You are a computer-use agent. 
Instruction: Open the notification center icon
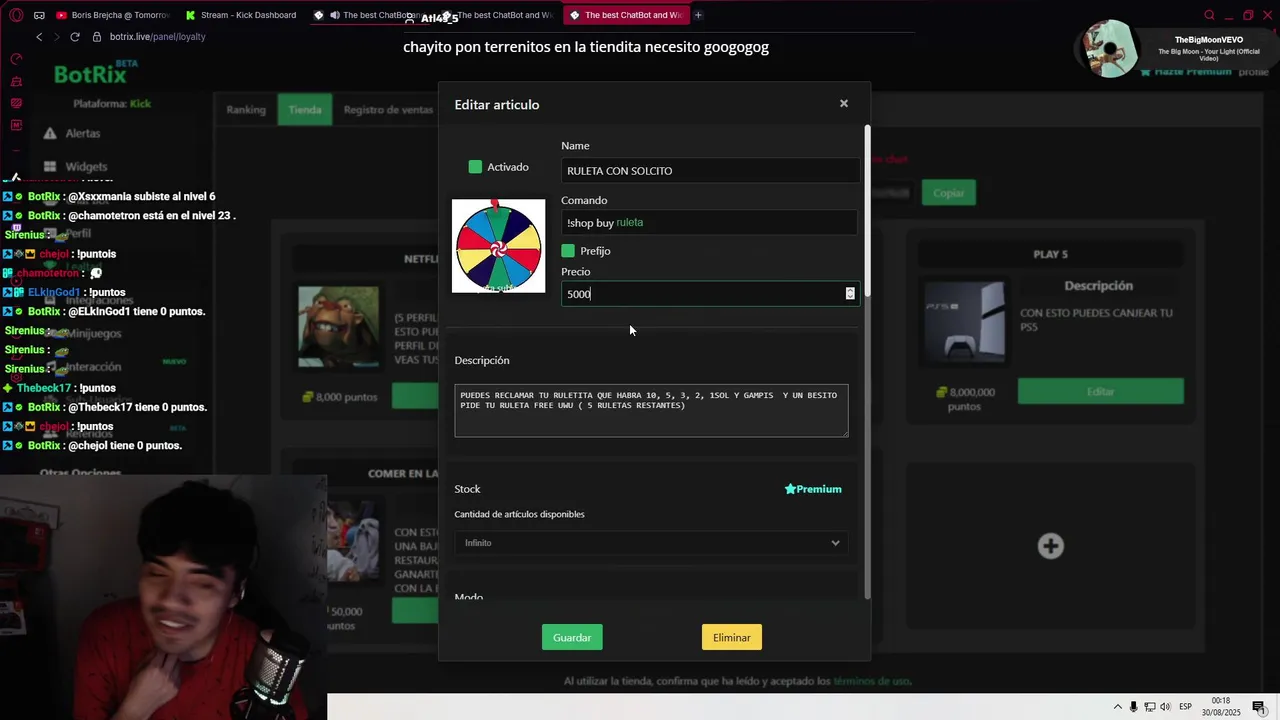coord(1259,707)
